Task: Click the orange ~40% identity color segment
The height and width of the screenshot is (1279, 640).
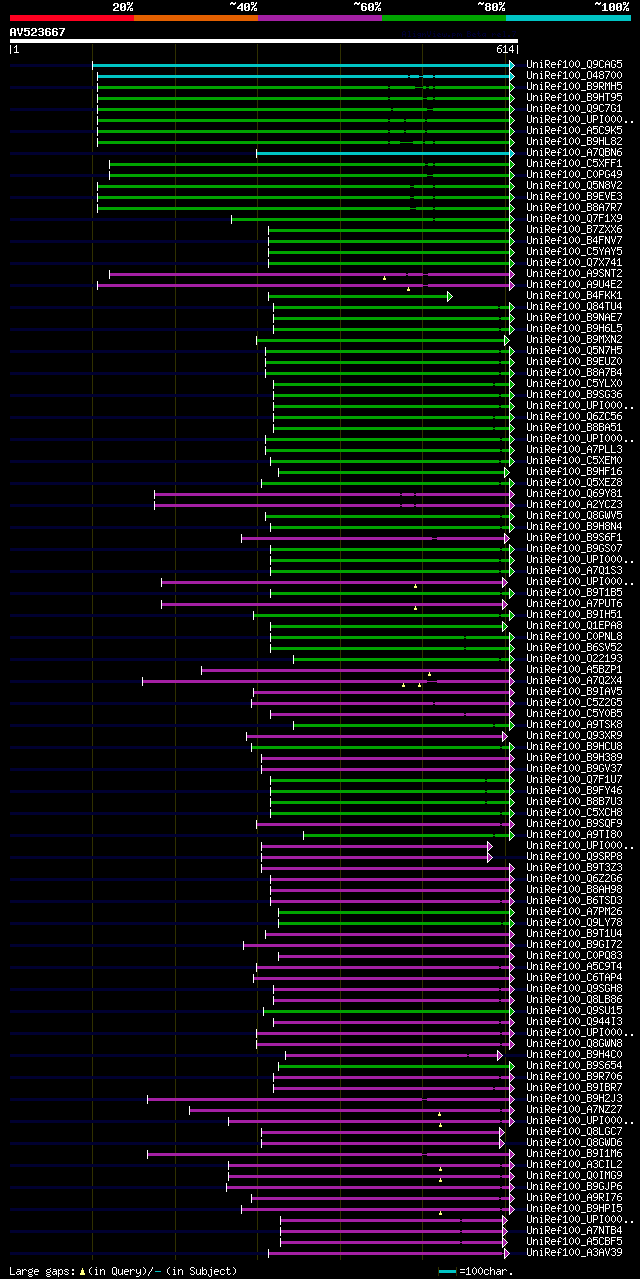Action: [x=195, y=17]
